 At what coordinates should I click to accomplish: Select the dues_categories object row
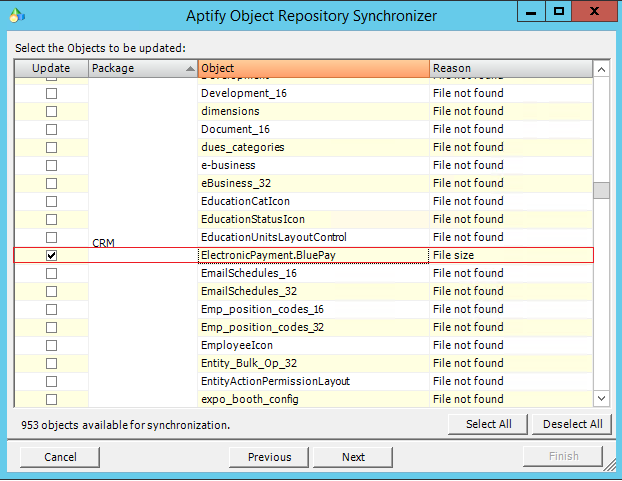coord(313,148)
